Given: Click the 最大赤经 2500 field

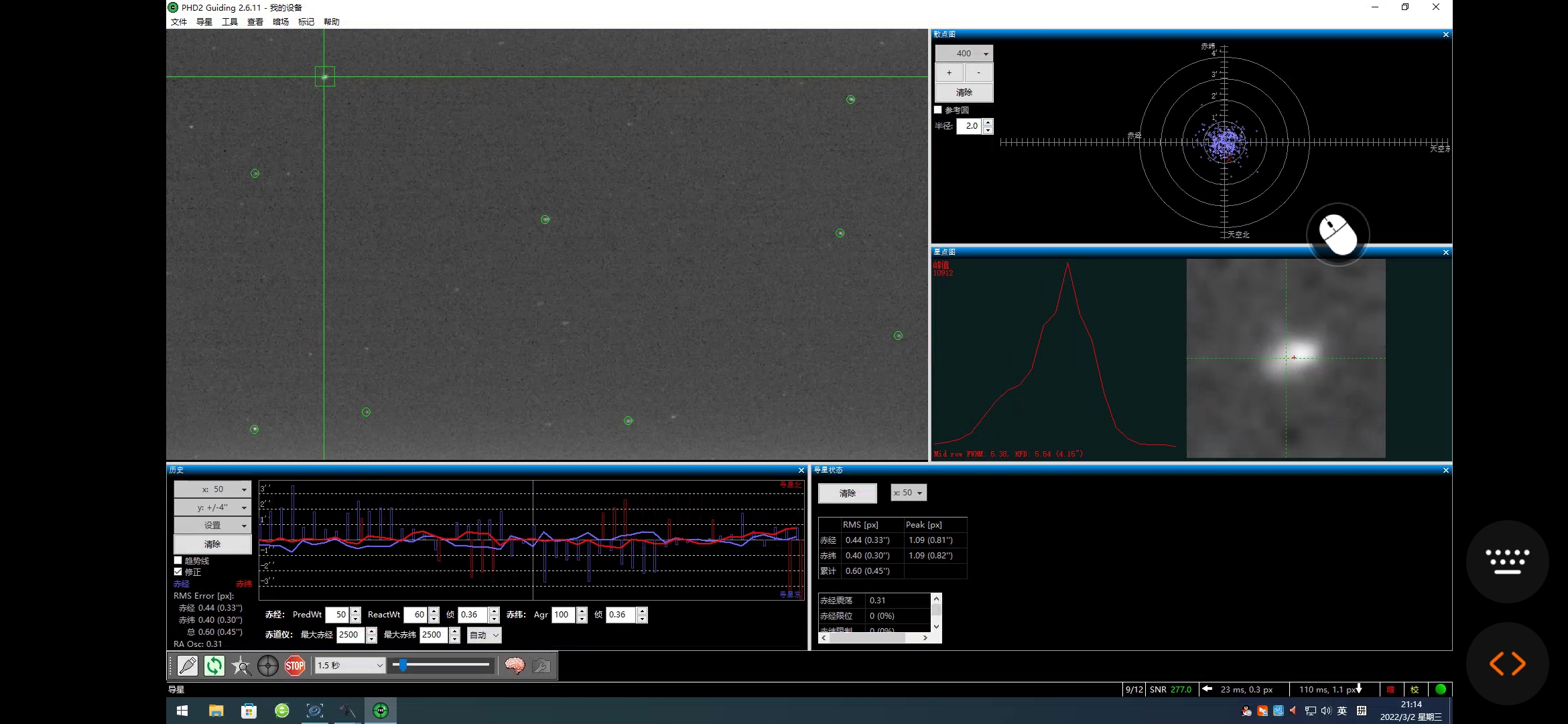Looking at the screenshot, I should (x=350, y=635).
